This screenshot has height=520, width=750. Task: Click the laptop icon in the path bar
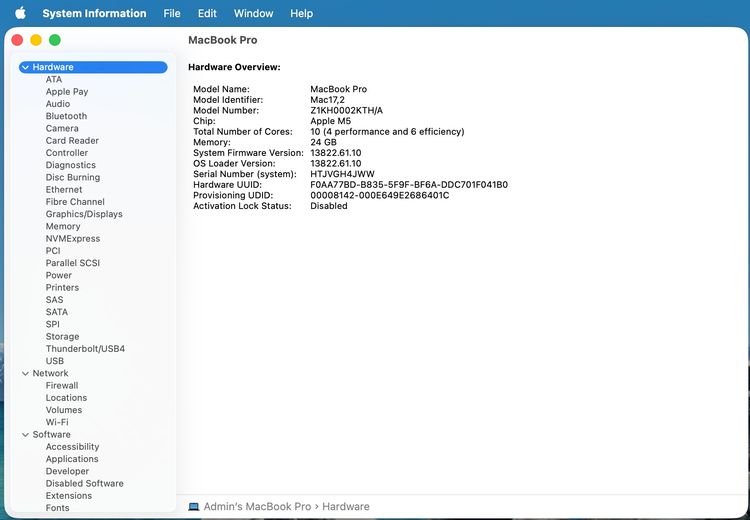click(x=194, y=507)
